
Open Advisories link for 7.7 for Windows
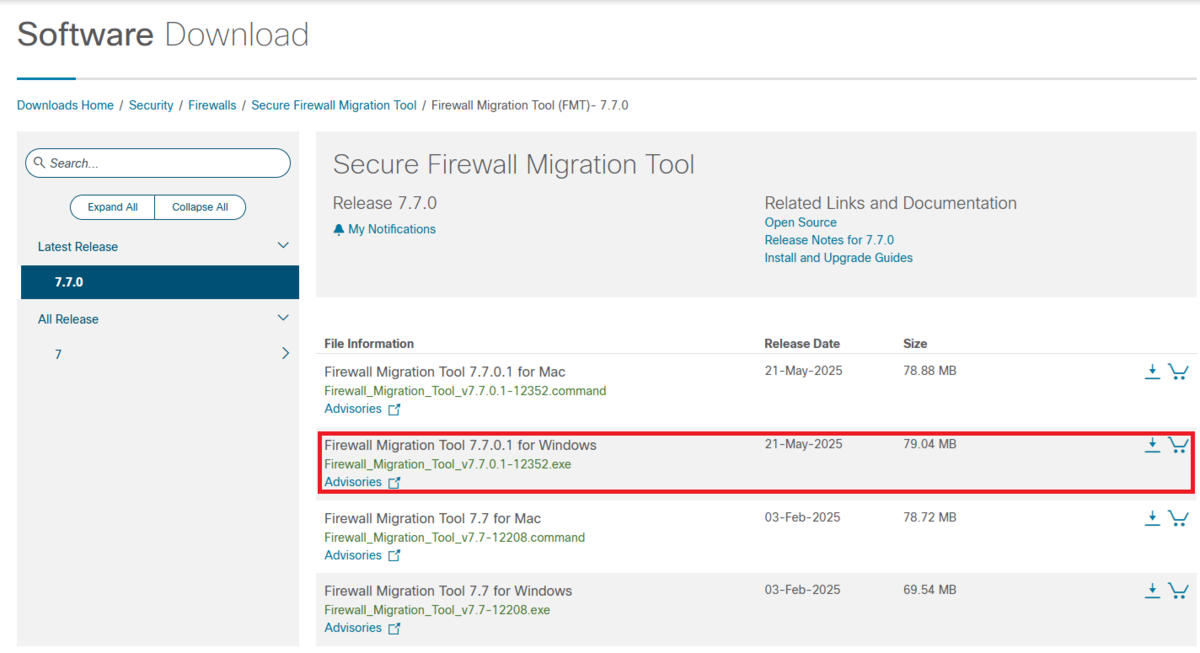click(353, 628)
